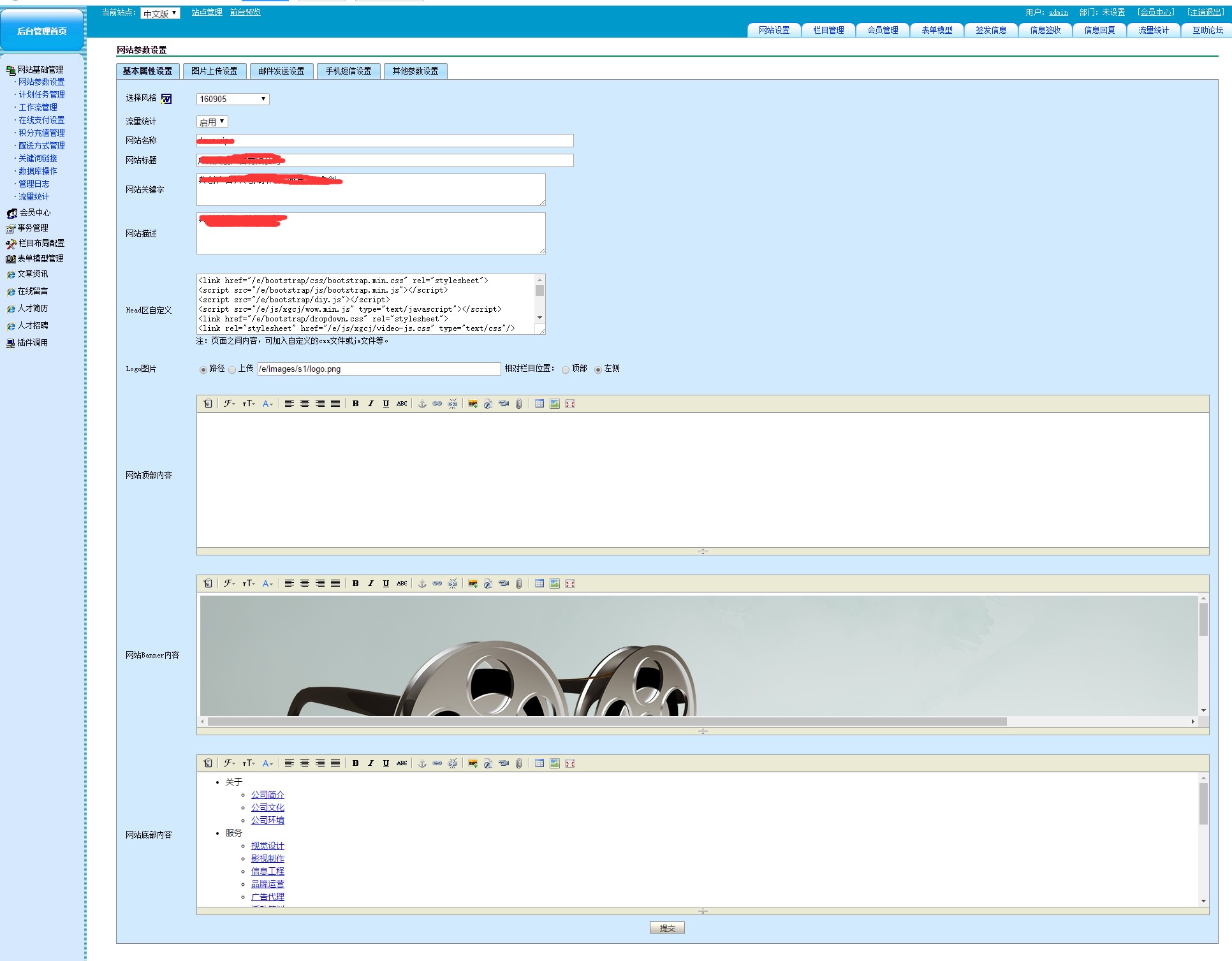Open the 数据库操作 sidebar link
The width and height of the screenshot is (1232, 961).
coord(38,171)
